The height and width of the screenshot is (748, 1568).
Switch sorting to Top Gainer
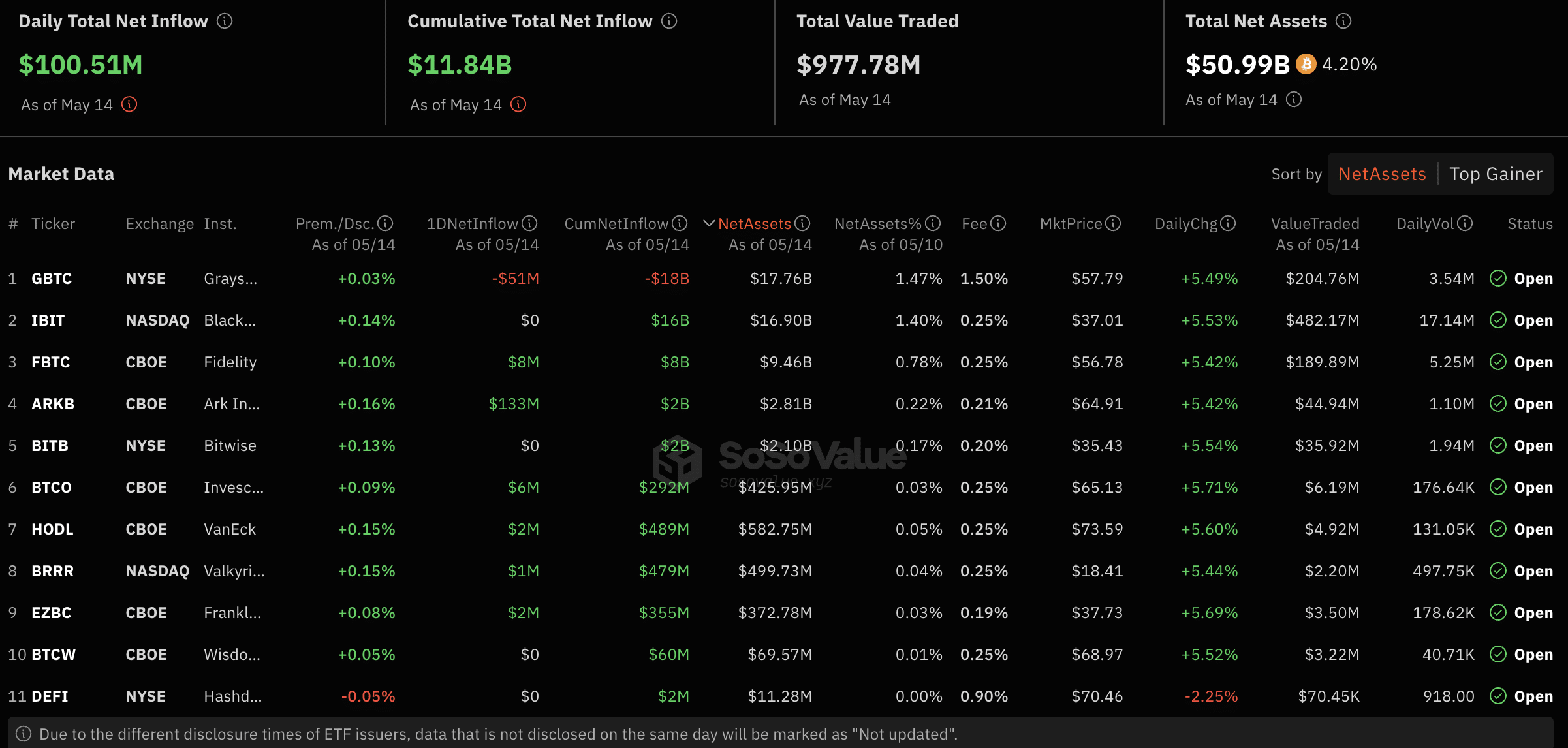[1496, 174]
